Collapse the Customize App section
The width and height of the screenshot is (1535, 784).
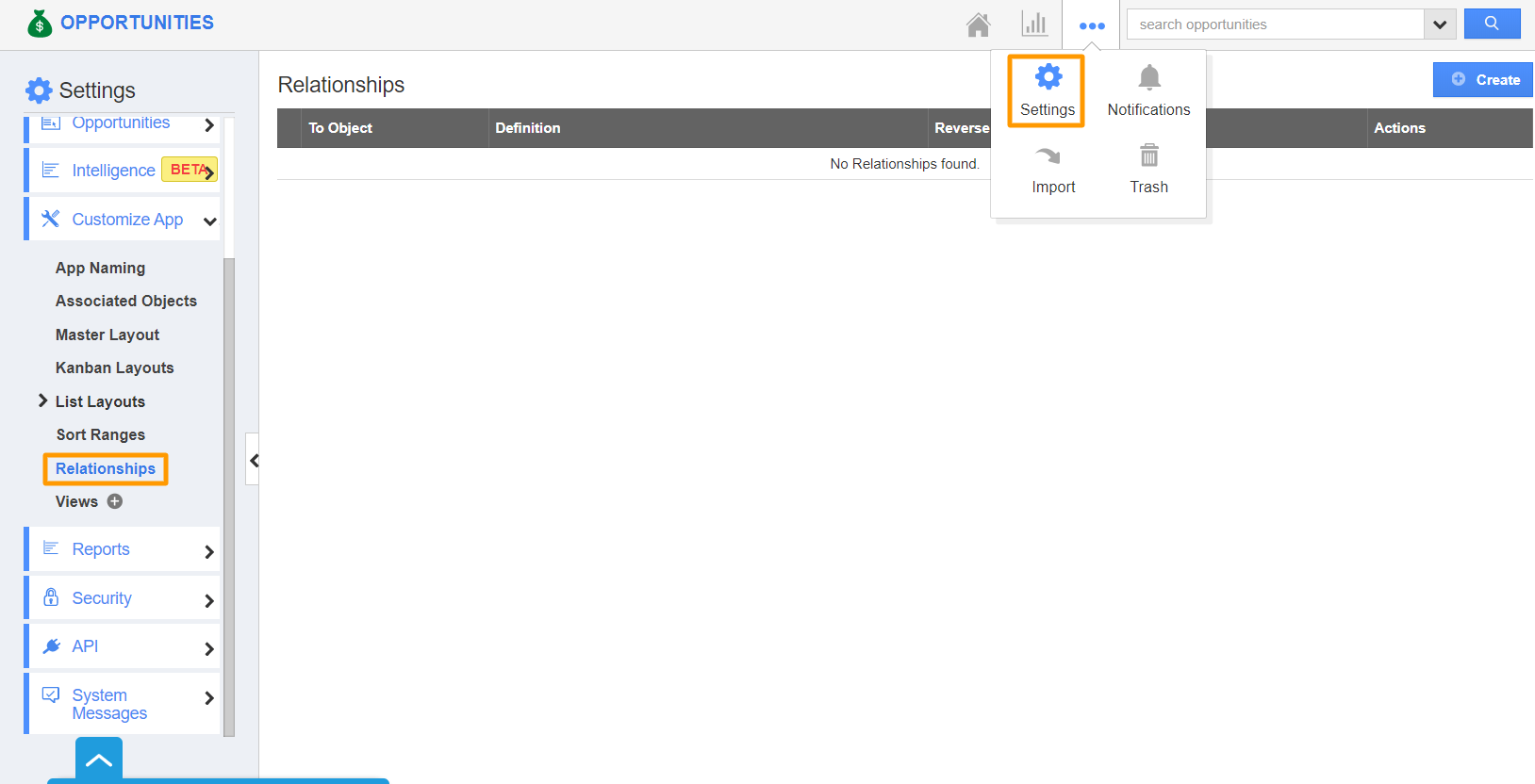(x=123, y=220)
